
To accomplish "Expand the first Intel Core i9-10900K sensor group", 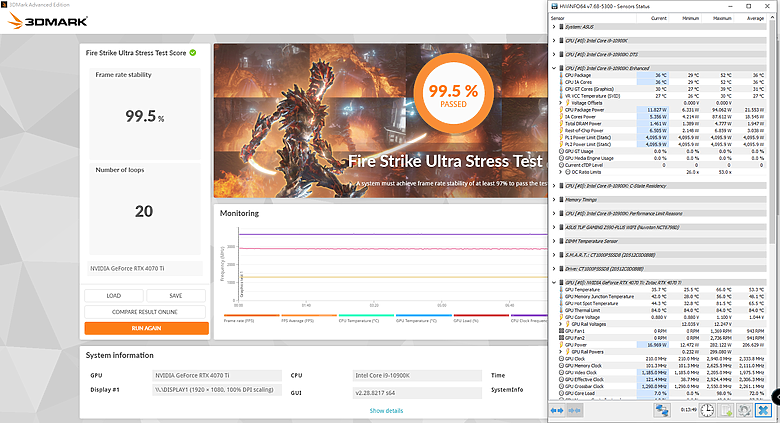I will [554, 41].
